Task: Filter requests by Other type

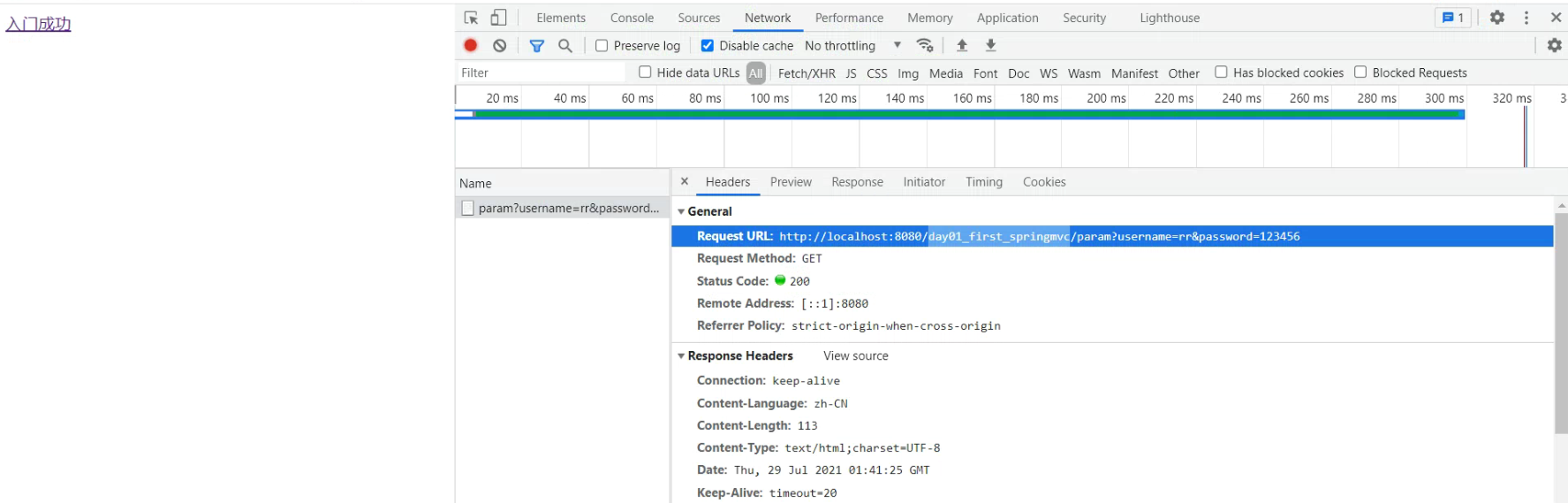Action: [1184, 73]
